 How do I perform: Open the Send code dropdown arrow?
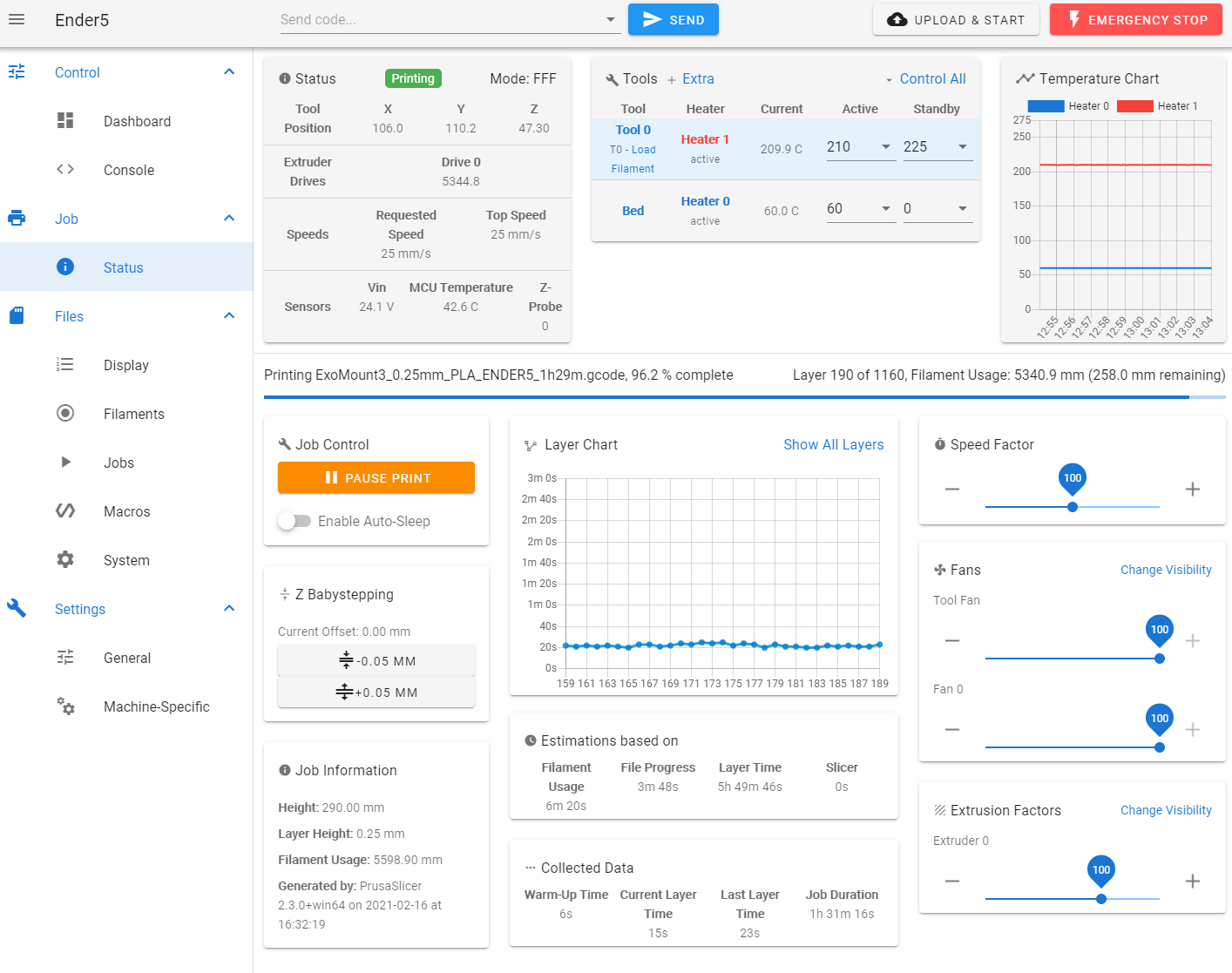(x=611, y=19)
